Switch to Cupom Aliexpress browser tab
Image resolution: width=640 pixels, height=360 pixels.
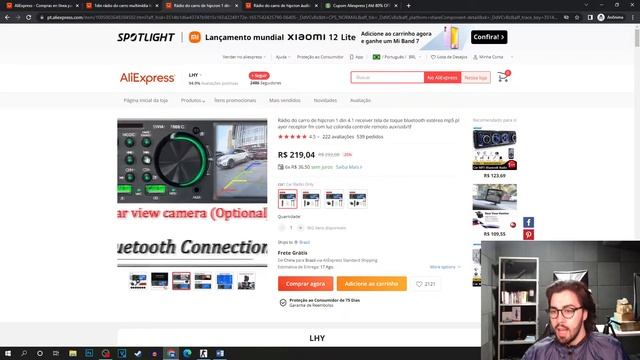[x=361, y=6]
